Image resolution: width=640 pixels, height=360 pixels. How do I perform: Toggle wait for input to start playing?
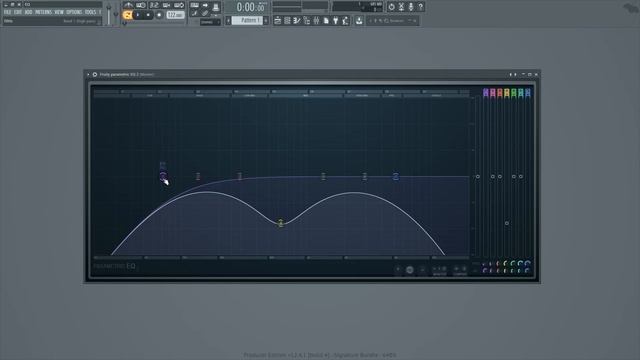141,5
